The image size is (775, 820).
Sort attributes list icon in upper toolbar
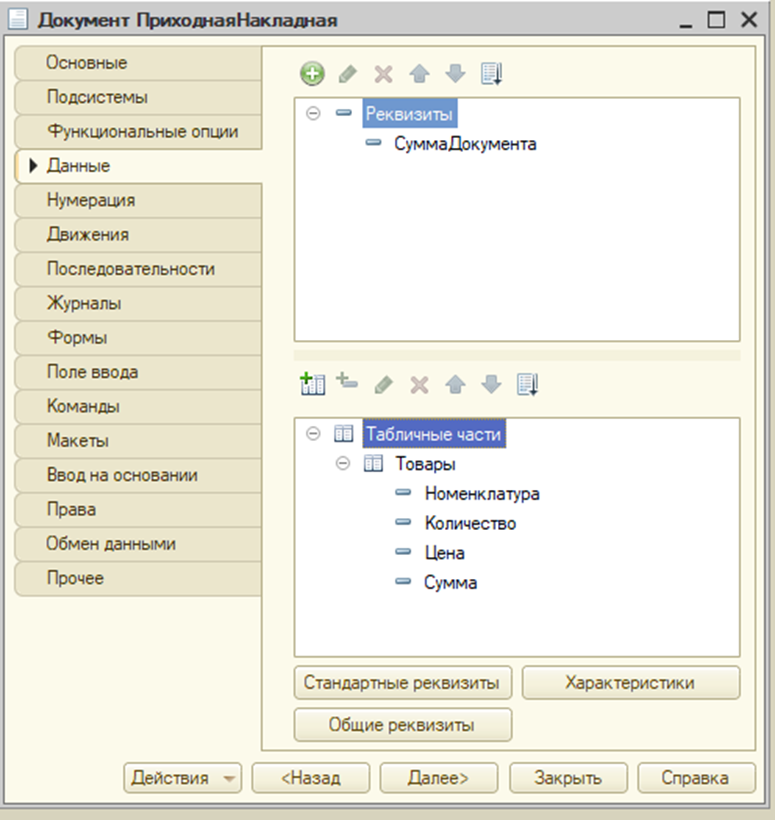492,74
